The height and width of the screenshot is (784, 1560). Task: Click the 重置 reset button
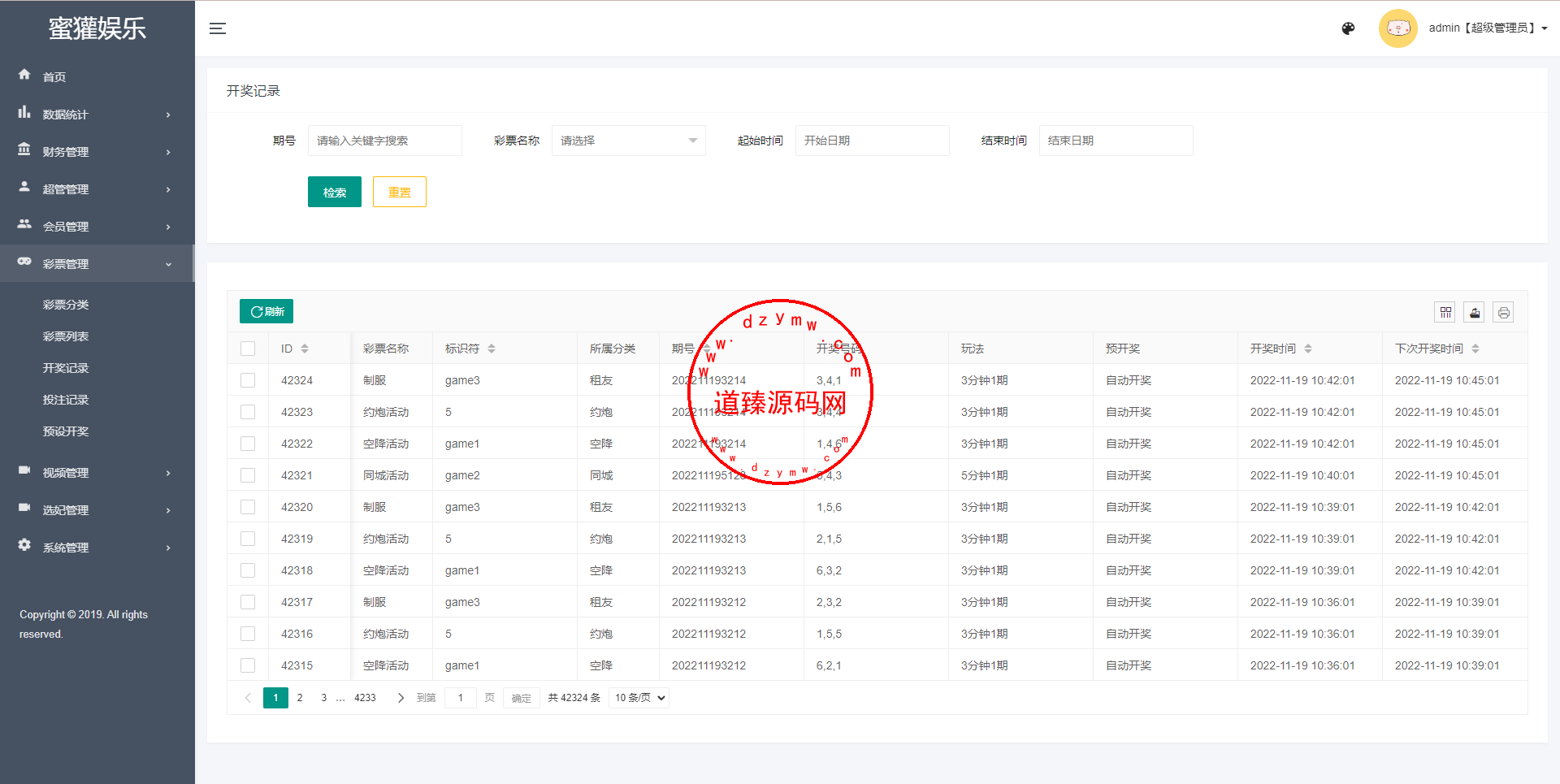[400, 192]
